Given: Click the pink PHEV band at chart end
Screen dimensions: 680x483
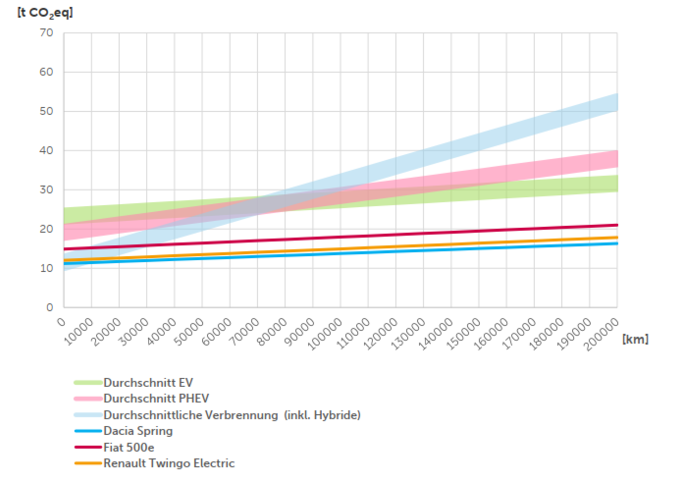Looking at the screenshot, I should pyautogui.click(x=609, y=159).
